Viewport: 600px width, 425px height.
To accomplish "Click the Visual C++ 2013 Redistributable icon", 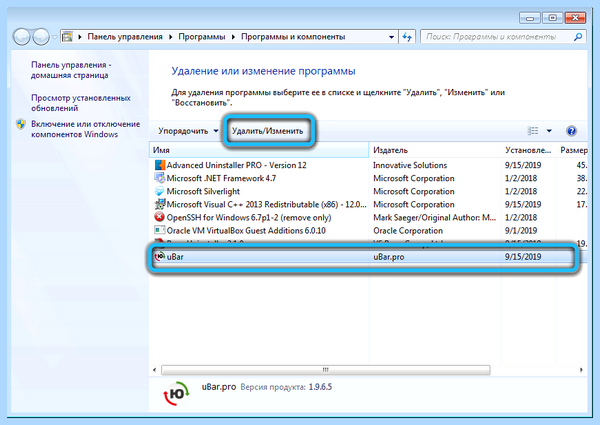I will (160, 205).
